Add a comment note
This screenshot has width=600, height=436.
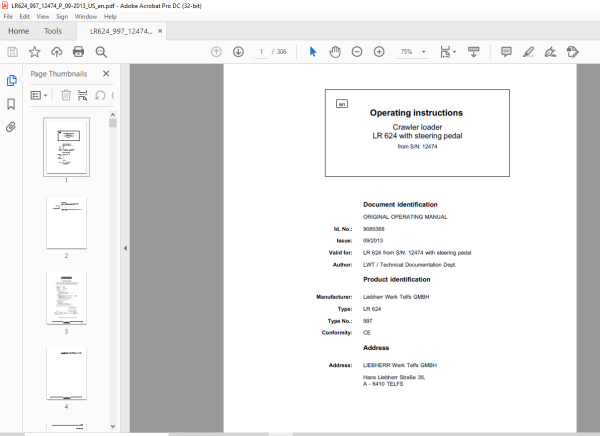506,52
